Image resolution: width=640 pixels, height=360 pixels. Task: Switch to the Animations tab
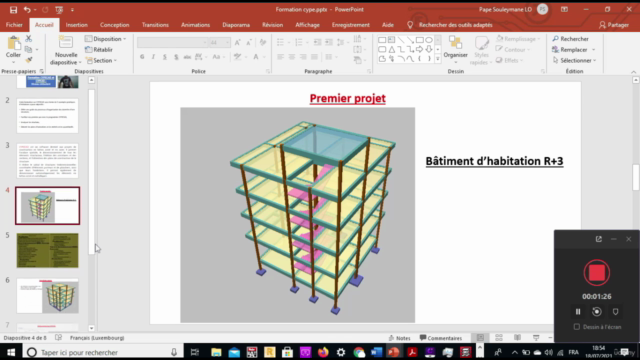(x=196, y=25)
